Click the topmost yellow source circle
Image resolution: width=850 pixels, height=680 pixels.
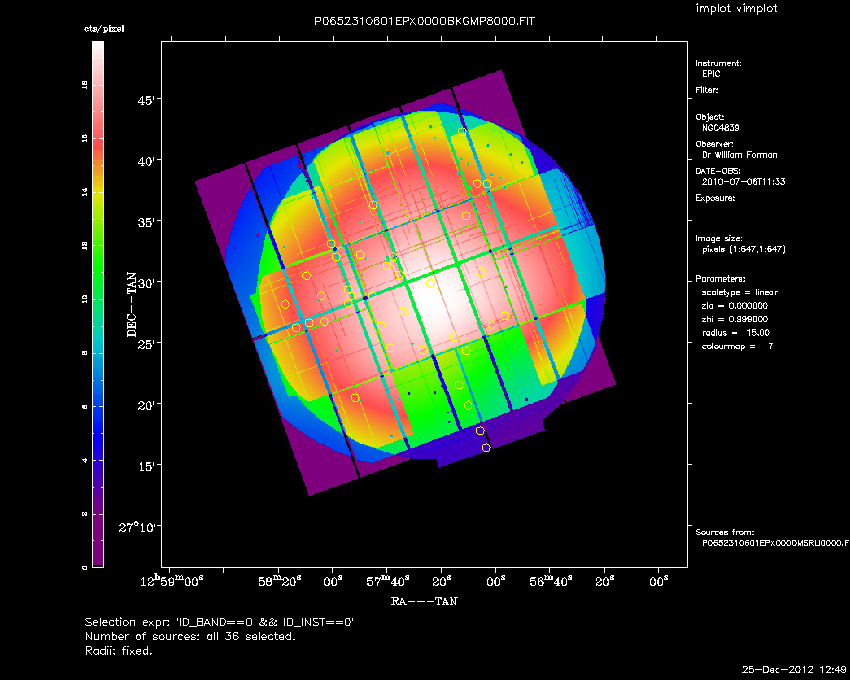pos(462,131)
